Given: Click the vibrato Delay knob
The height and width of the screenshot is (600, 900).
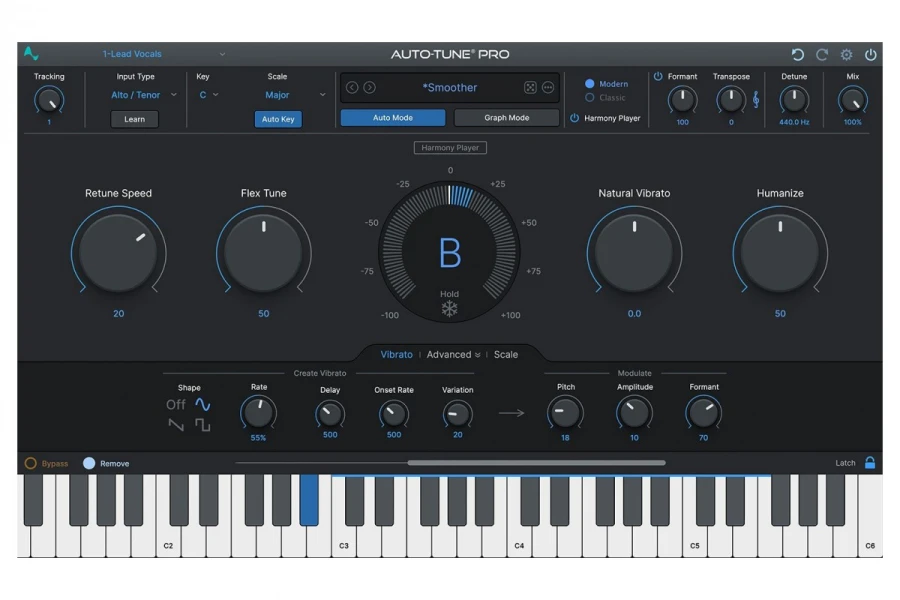Looking at the screenshot, I should point(330,413).
